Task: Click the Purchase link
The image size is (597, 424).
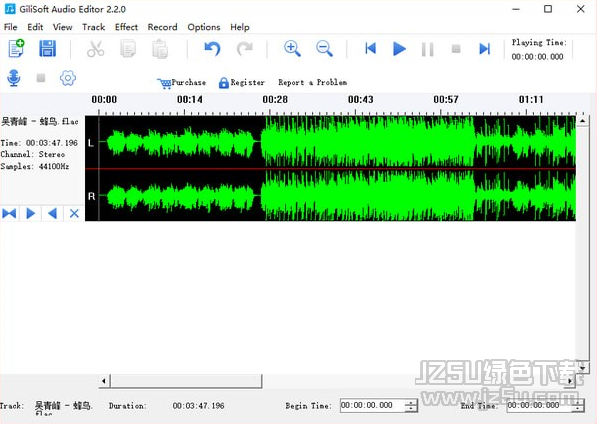Action: pyautogui.click(x=182, y=83)
